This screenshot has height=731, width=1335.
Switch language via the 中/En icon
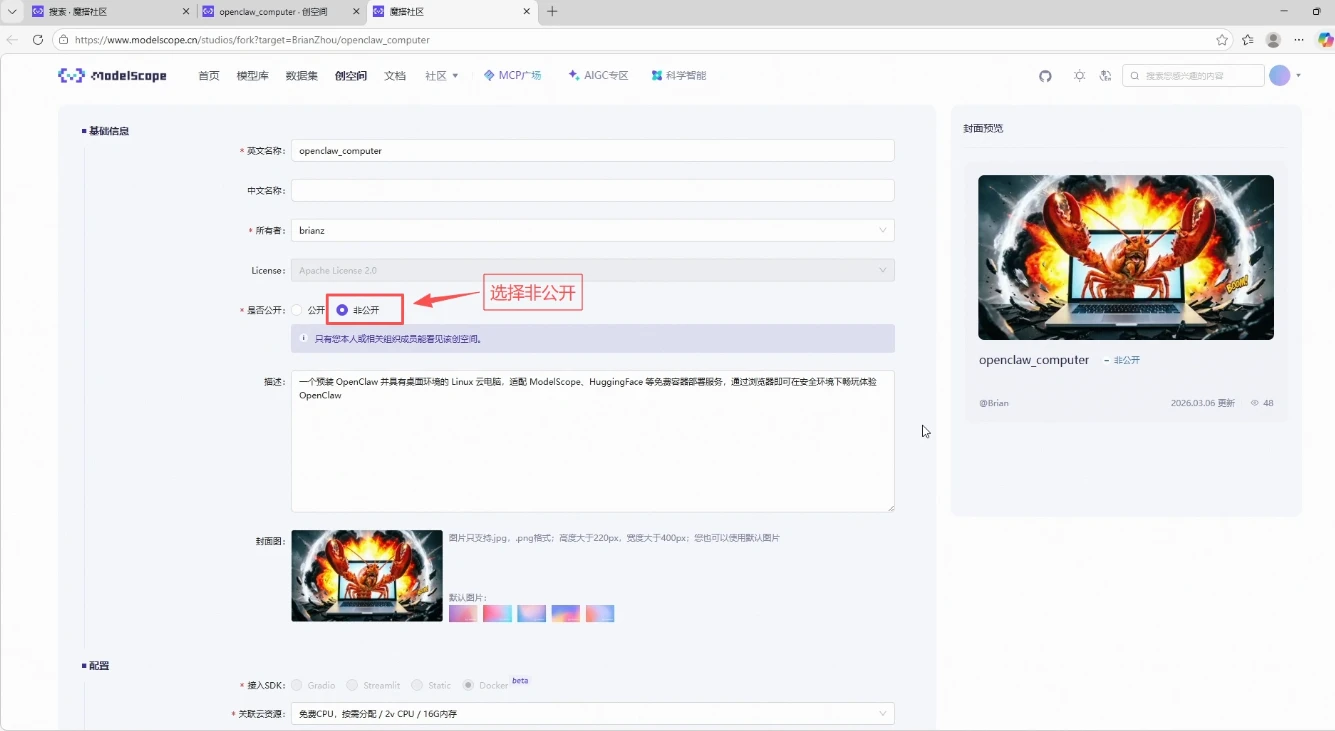pyautogui.click(x=1104, y=75)
